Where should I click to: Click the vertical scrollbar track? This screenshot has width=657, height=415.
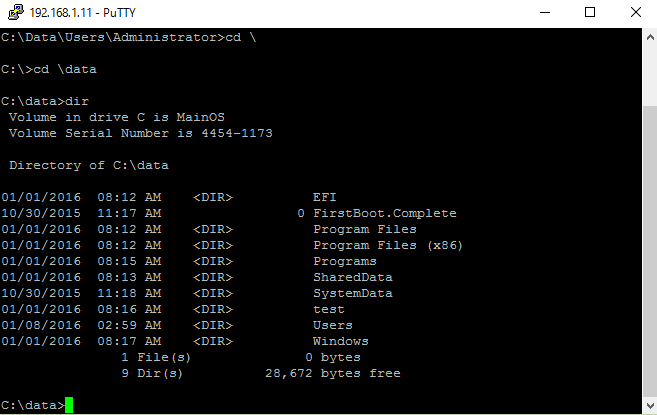point(647,220)
